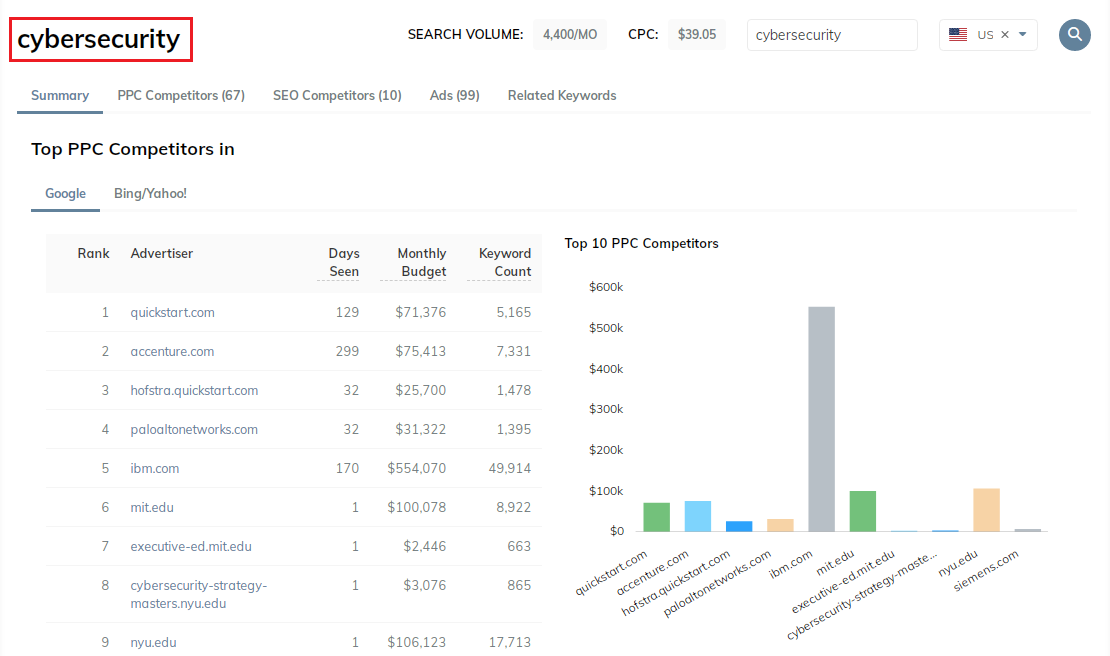Viewport: 1110px width, 656px height.
Task: Open the SEO Competitors (10) tab
Action: click(337, 96)
